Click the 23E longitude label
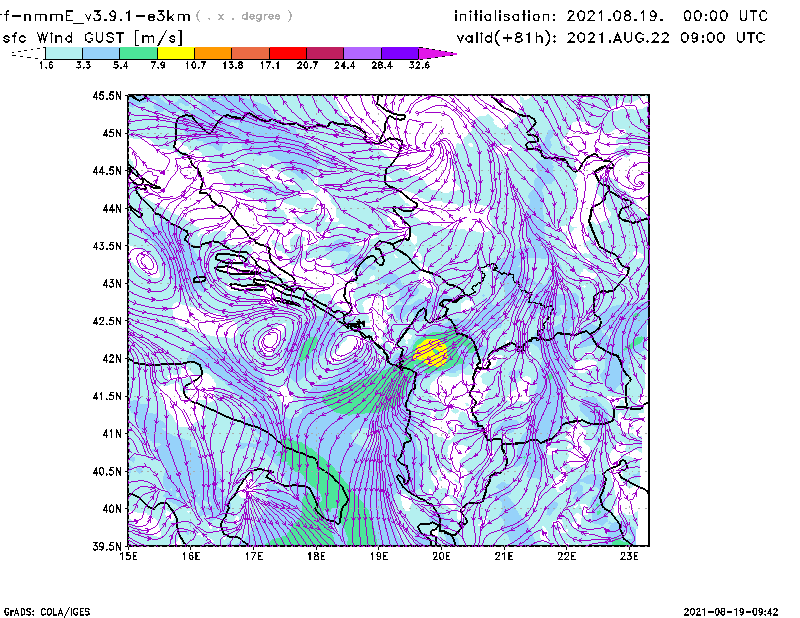 coord(629,556)
